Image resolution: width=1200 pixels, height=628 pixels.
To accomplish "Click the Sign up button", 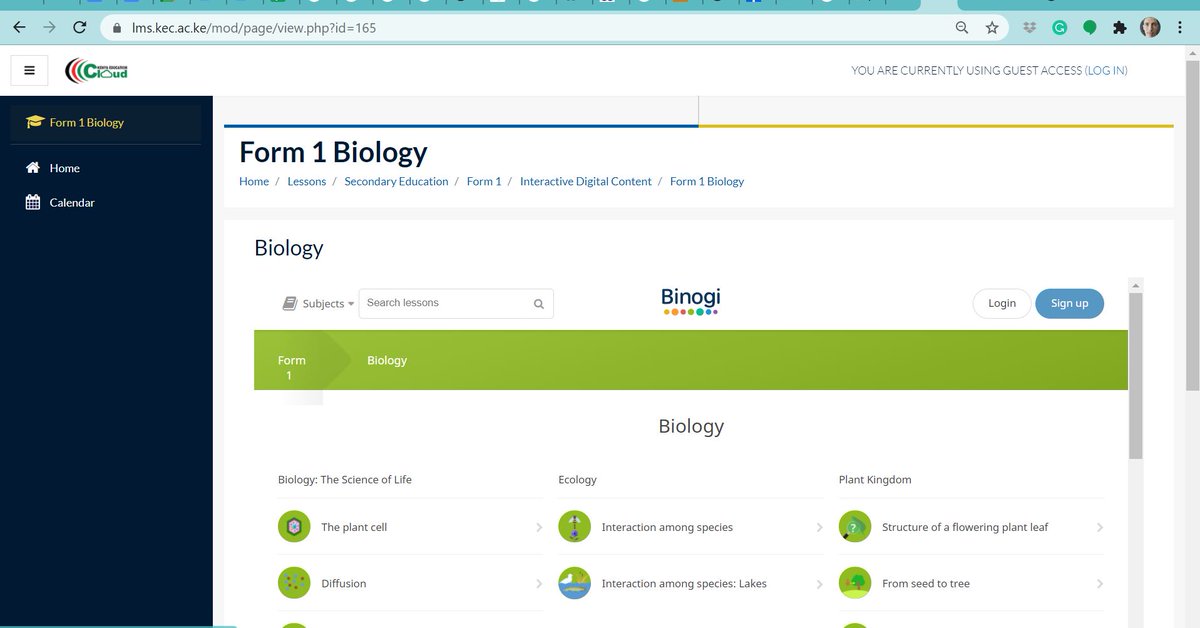I will (1069, 302).
